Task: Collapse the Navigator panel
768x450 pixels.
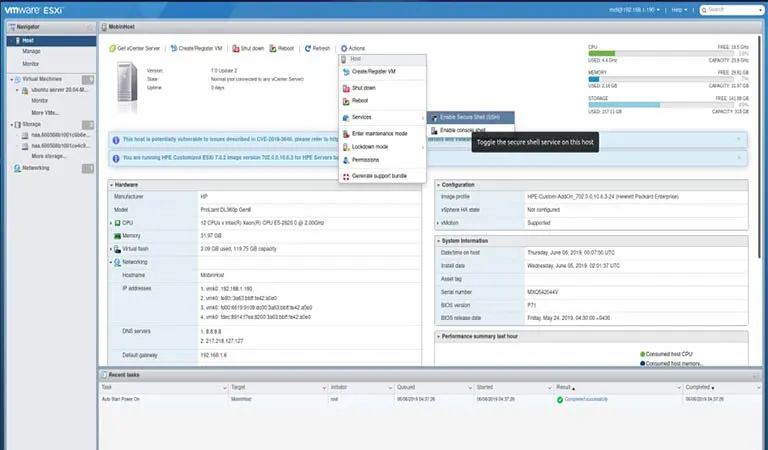Action: click(x=90, y=27)
